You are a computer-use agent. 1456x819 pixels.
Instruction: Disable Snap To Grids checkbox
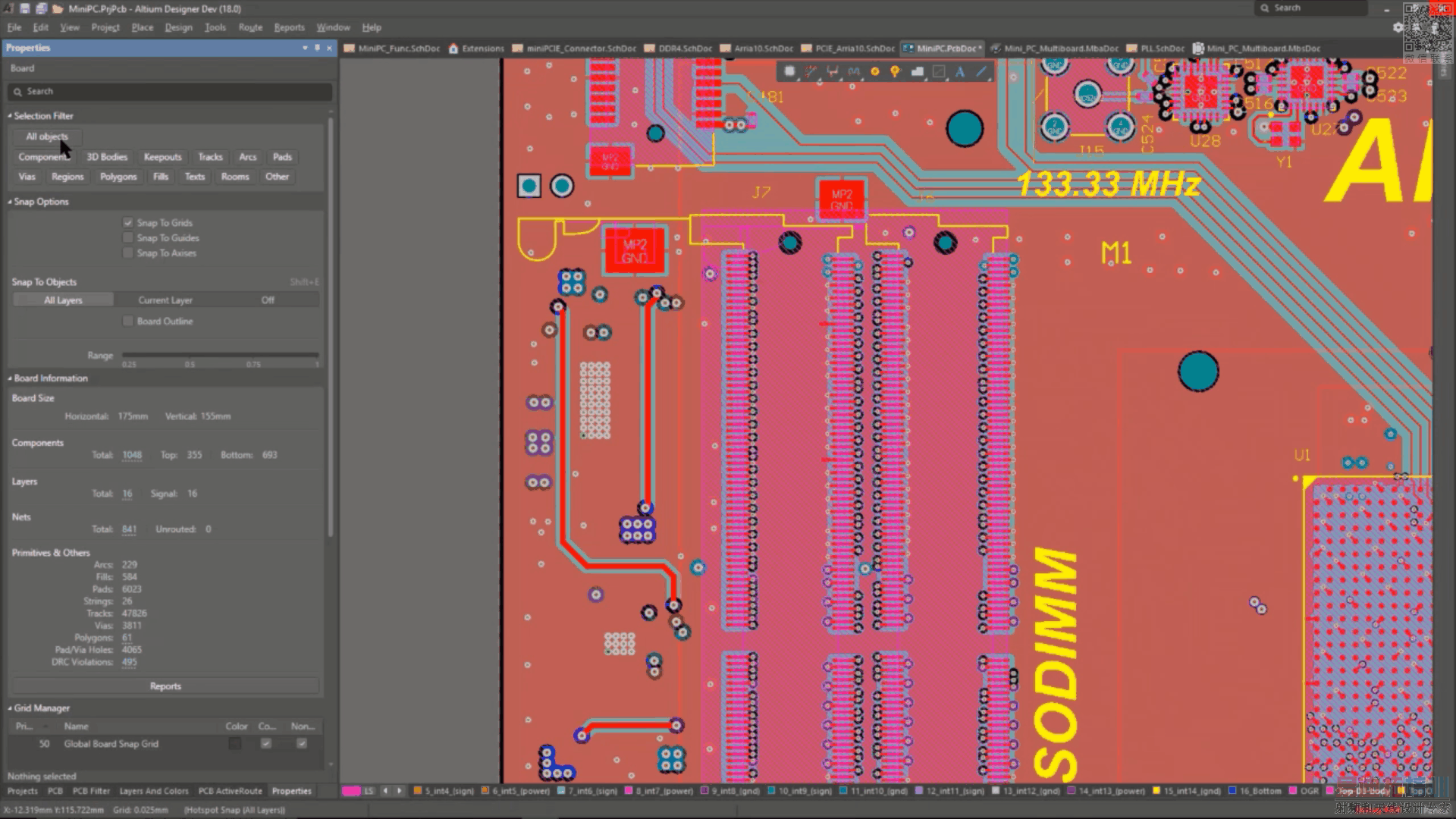tap(128, 223)
